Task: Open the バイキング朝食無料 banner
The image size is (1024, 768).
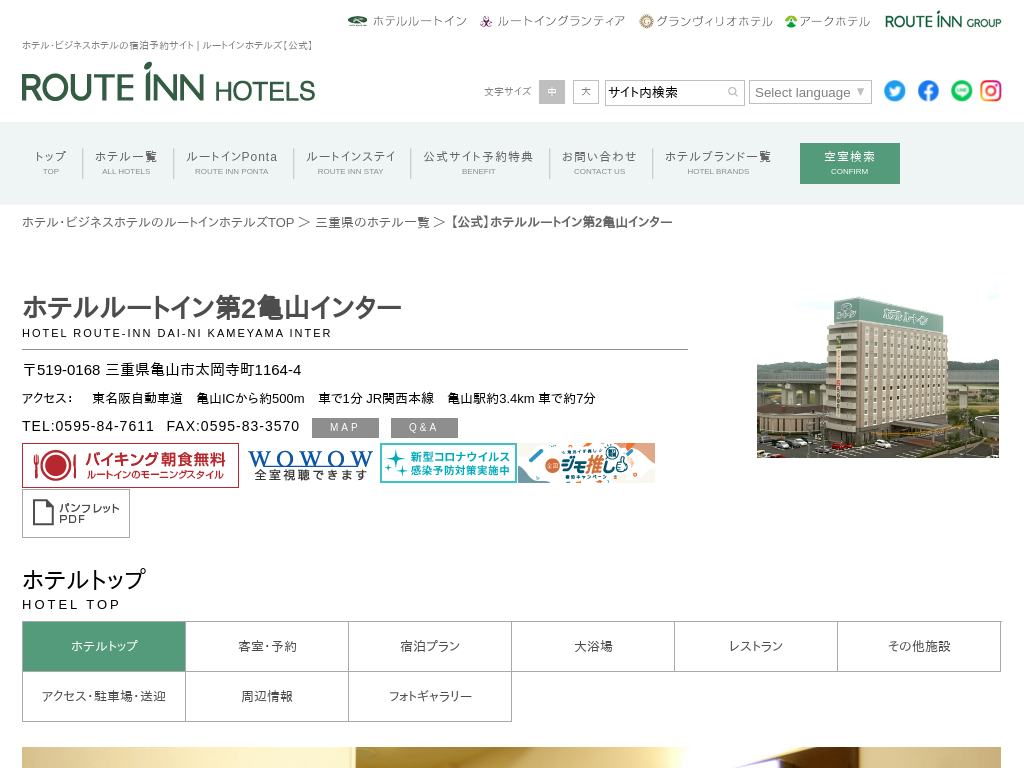Action: [x=131, y=465]
